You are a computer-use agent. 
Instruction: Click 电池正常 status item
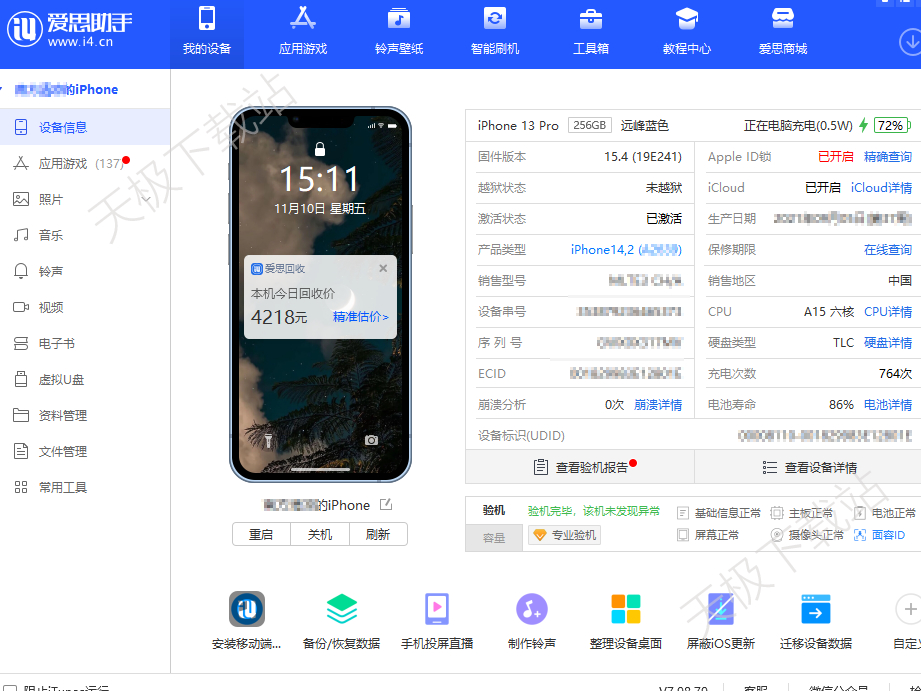pyautogui.click(x=885, y=513)
